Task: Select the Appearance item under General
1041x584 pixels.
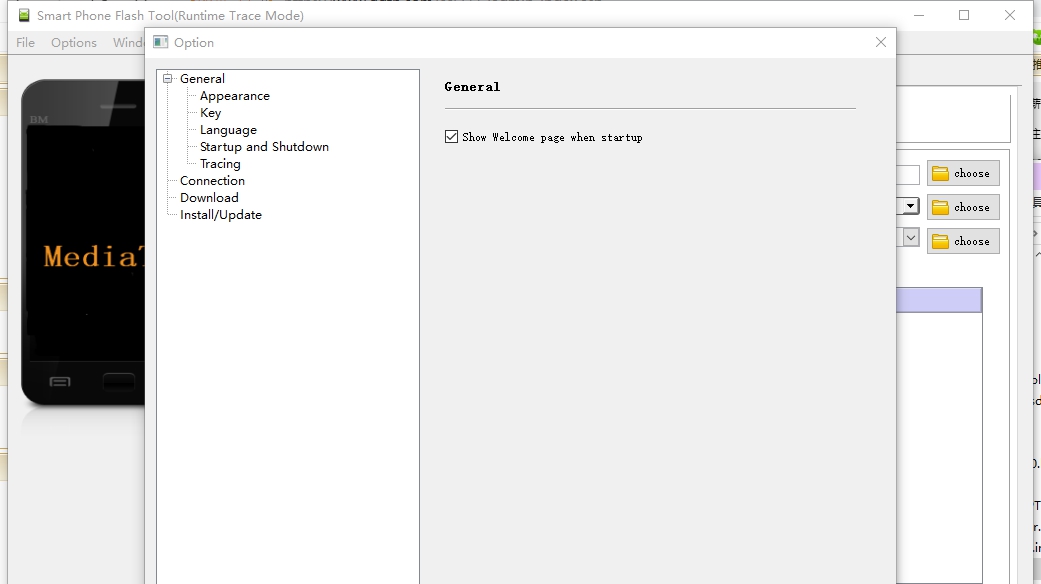Action: pos(235,96)
